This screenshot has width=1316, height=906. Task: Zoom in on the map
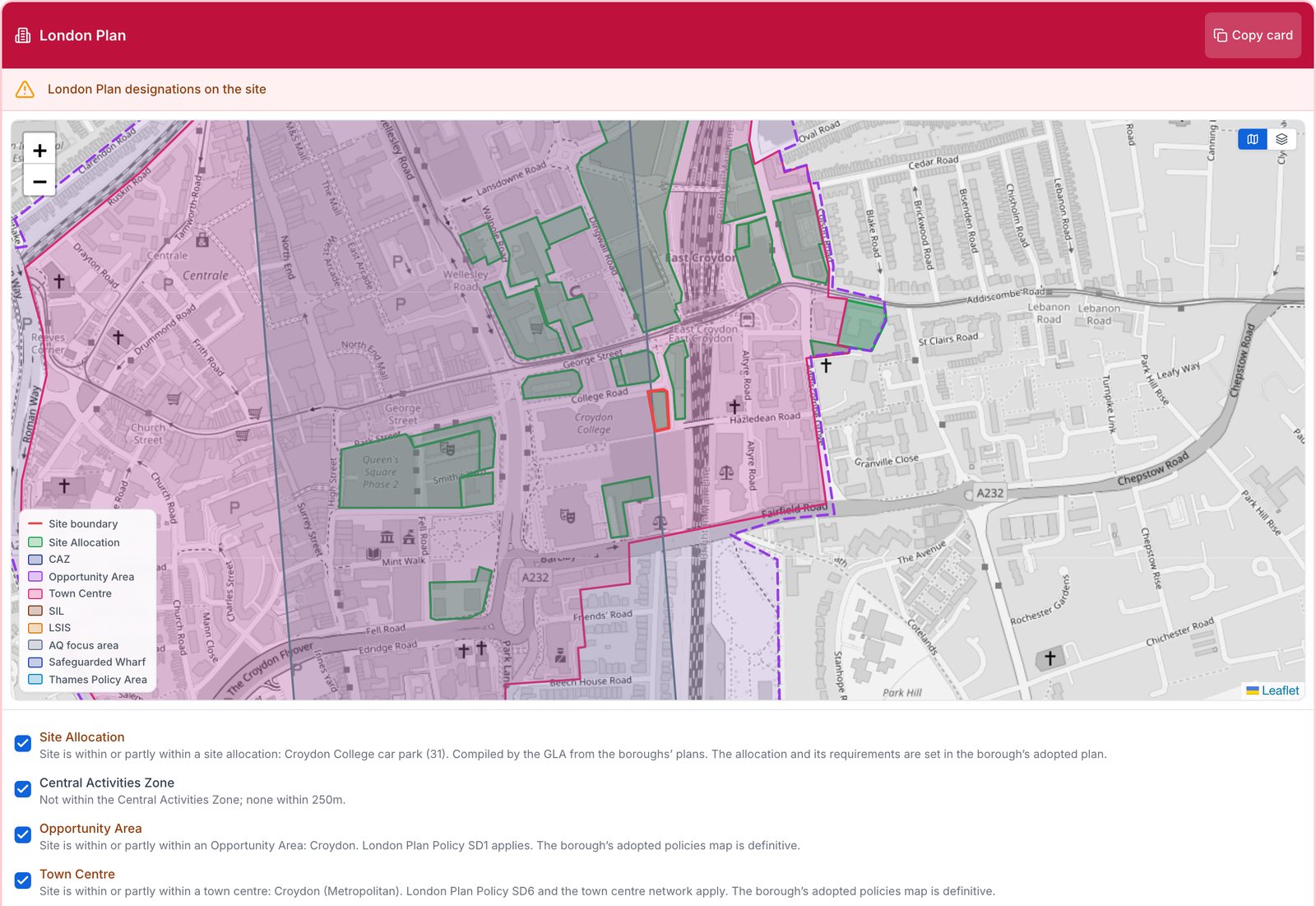(x=39, y=150)
